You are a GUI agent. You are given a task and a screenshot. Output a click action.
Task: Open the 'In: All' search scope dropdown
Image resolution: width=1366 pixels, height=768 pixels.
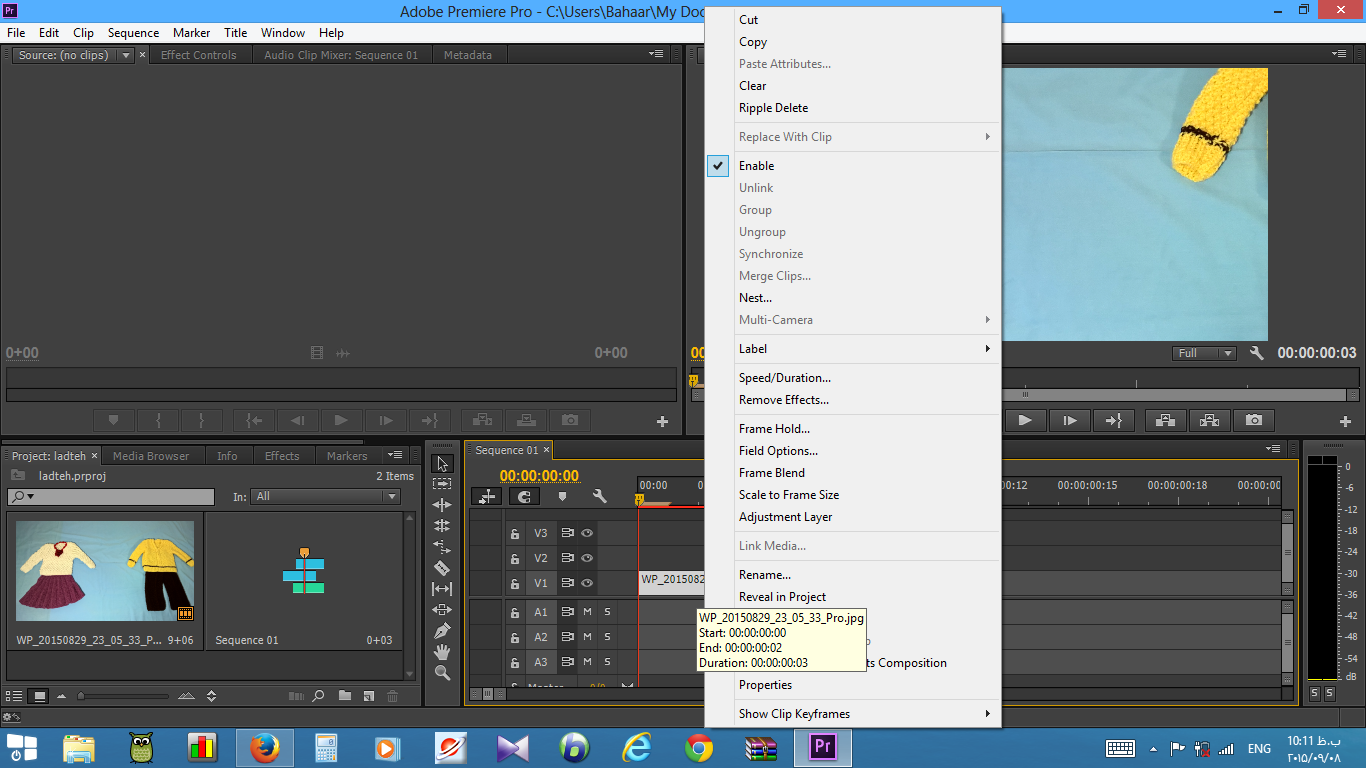325,496
